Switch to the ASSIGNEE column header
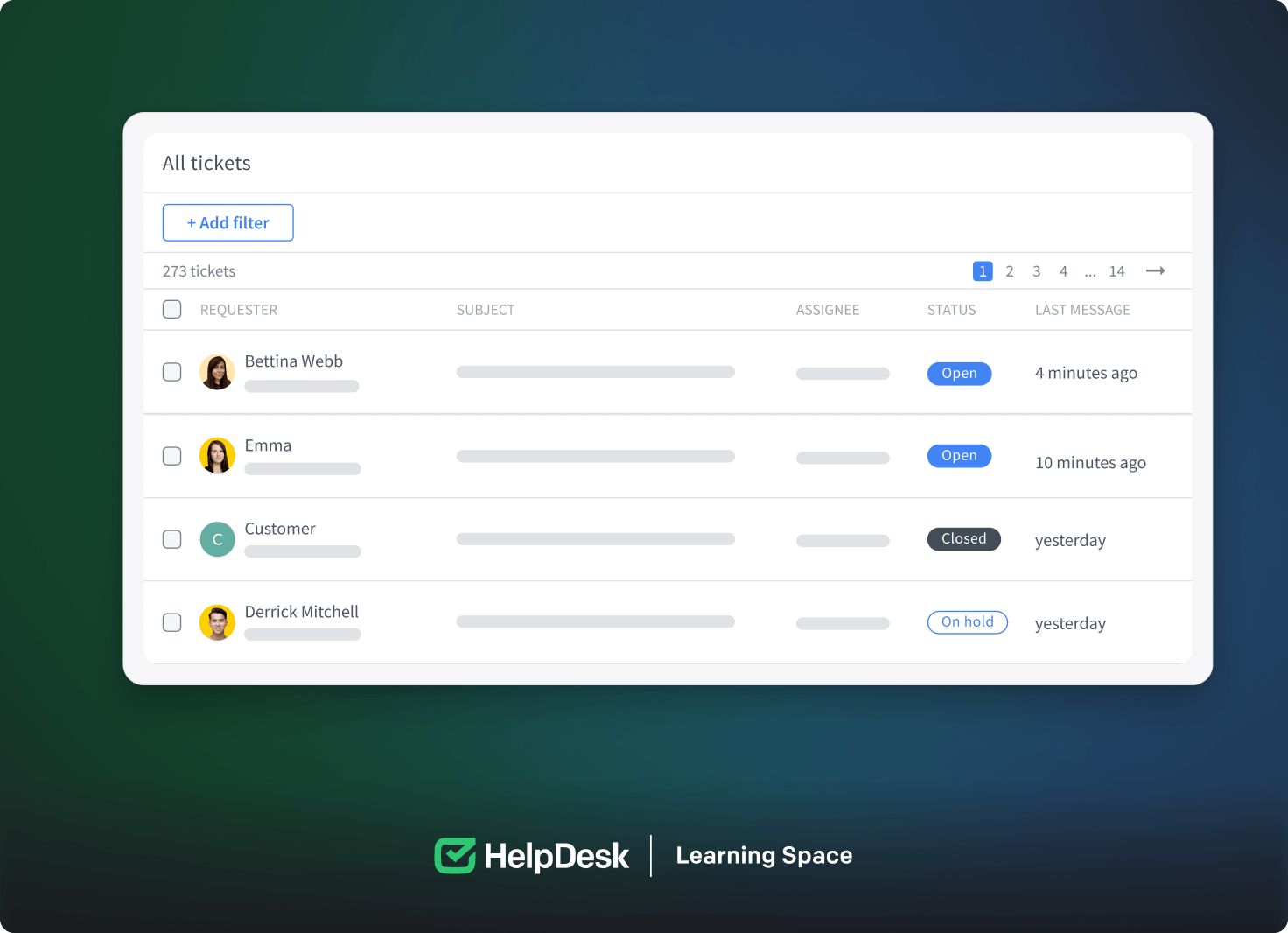This screenshot has width=1288, height=933. pos(827,309)
